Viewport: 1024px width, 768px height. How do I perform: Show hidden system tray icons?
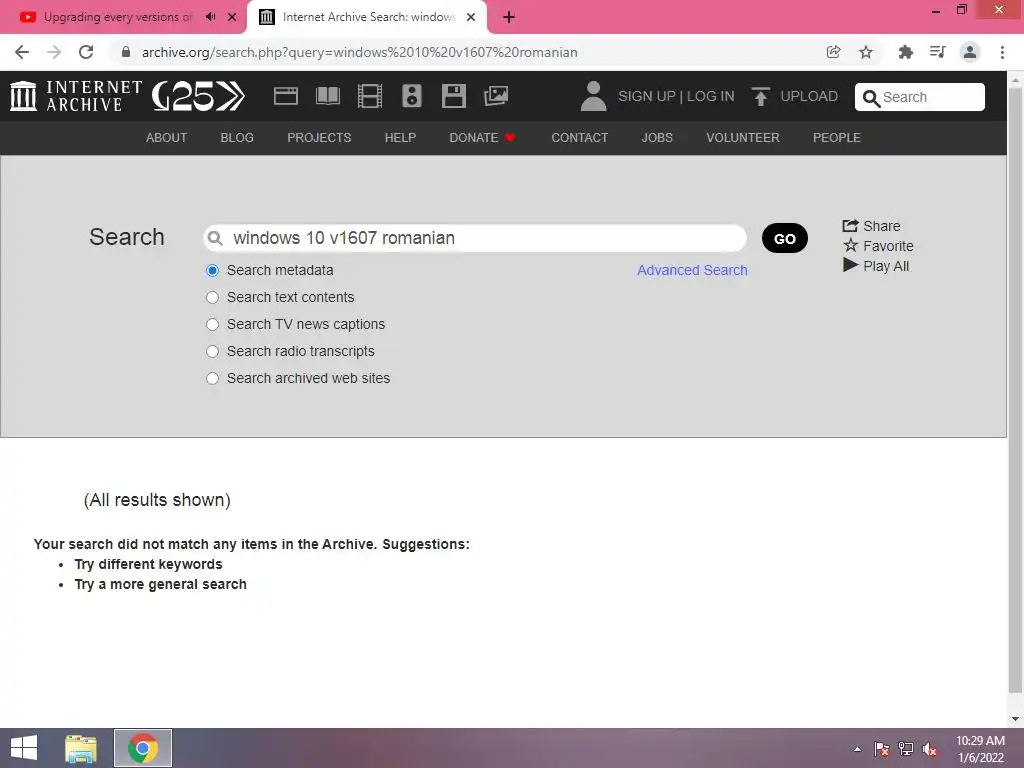pos(857,749)
